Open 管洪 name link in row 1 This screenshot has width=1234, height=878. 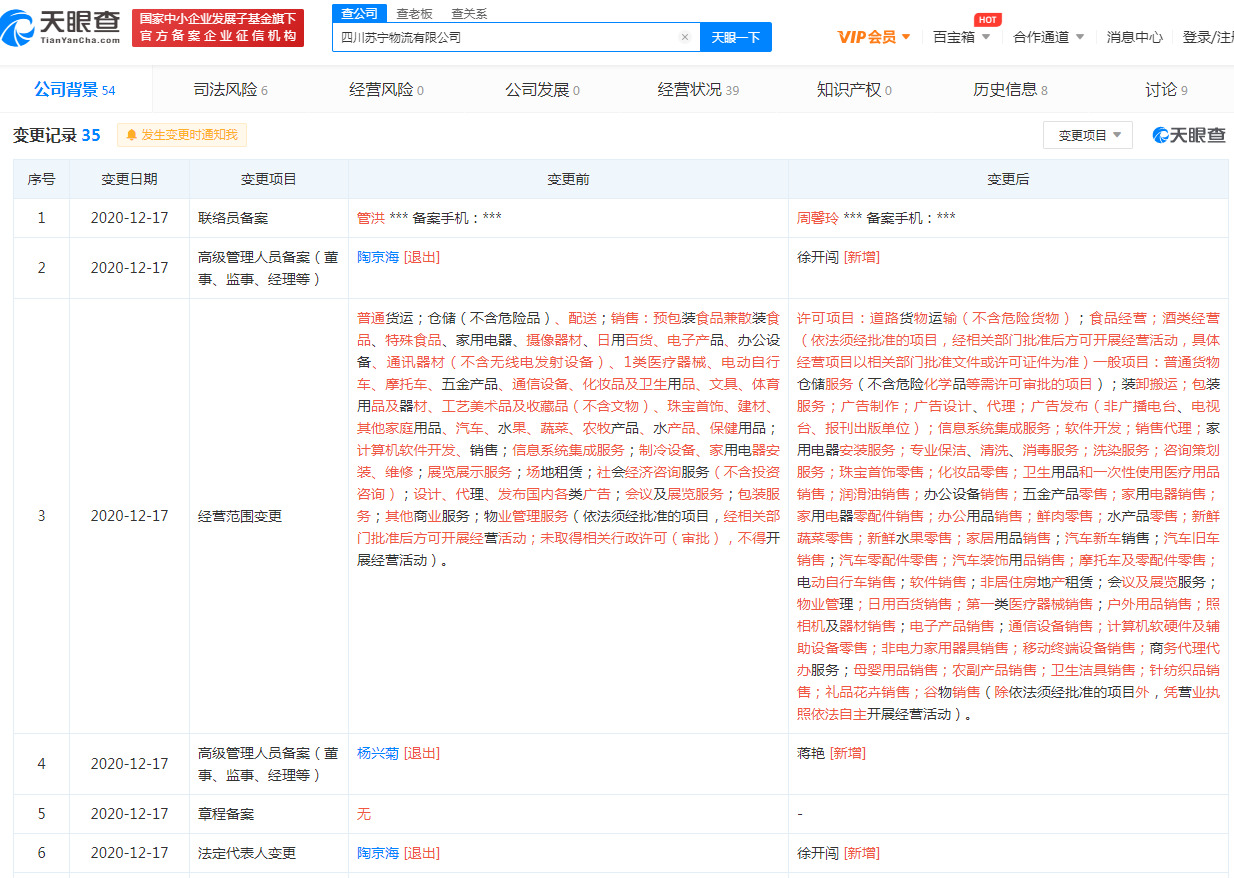[371, 217]
